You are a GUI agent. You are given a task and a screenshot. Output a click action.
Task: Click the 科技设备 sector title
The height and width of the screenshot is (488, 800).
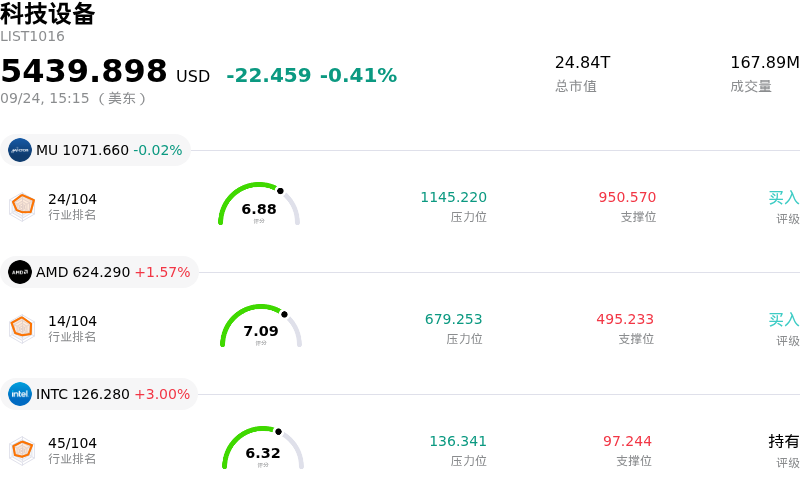[x=47, y=13]
